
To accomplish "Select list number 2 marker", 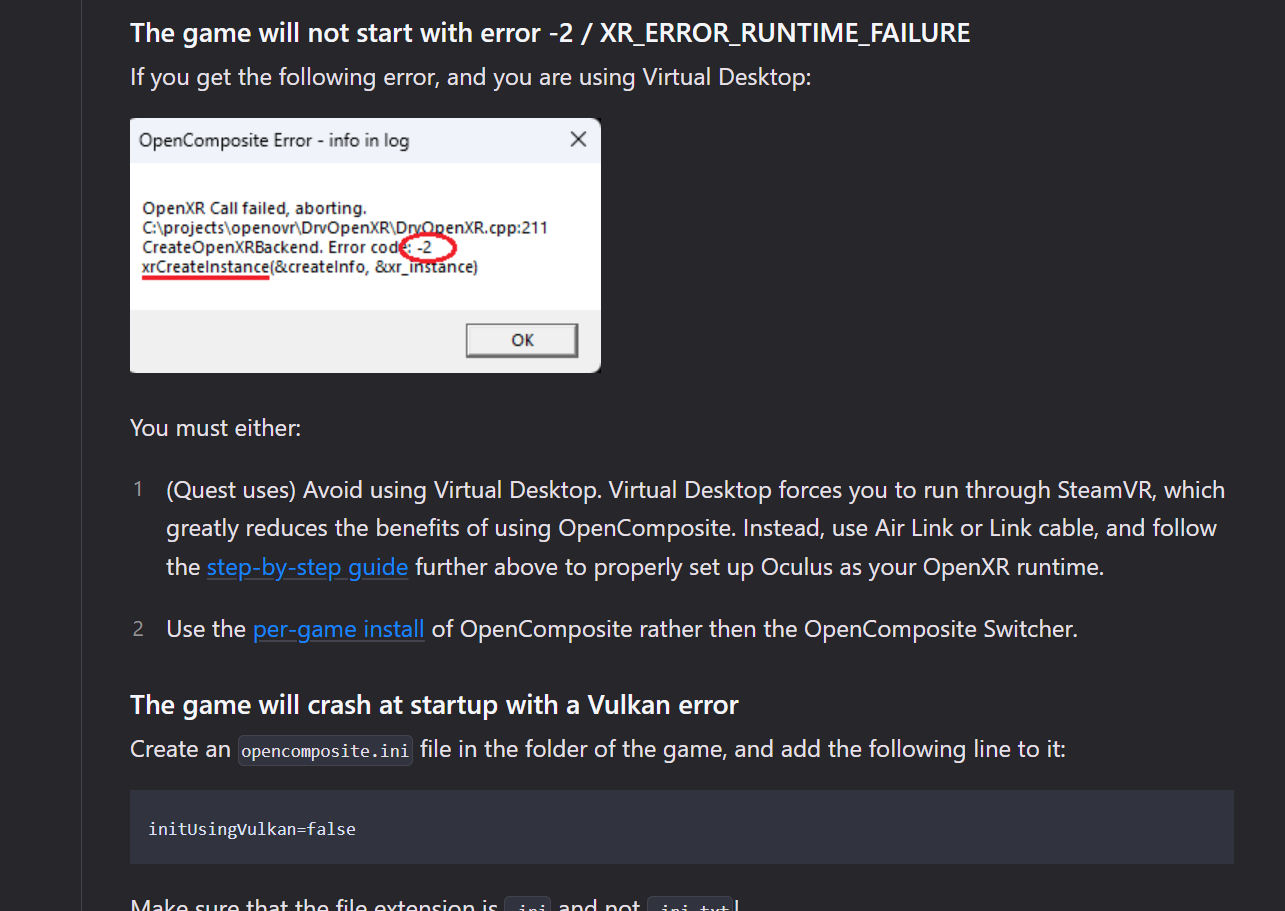I will point(139,630).
